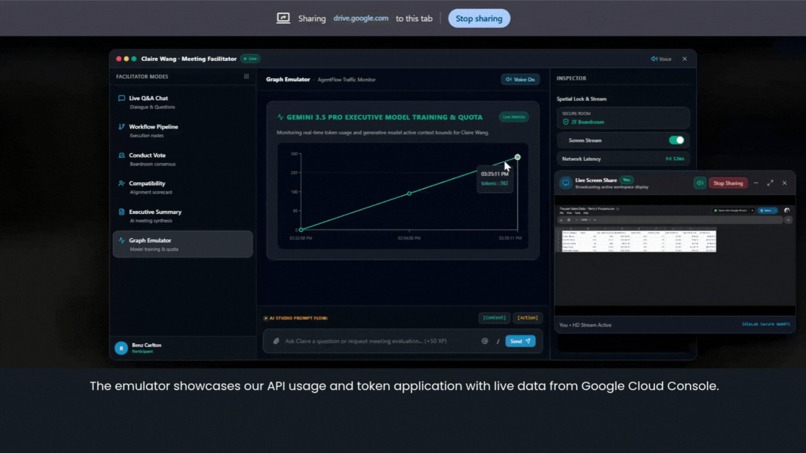The height and width of the screenshot is (453, 806).
Task: Insert the [action] tag button
Action: [527, 318]
